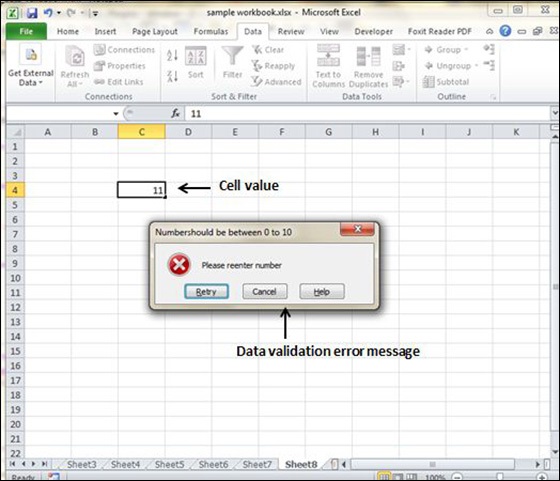Click the Redo icon in quick access toolbar

pyautogui.click(x=71, y=13)
